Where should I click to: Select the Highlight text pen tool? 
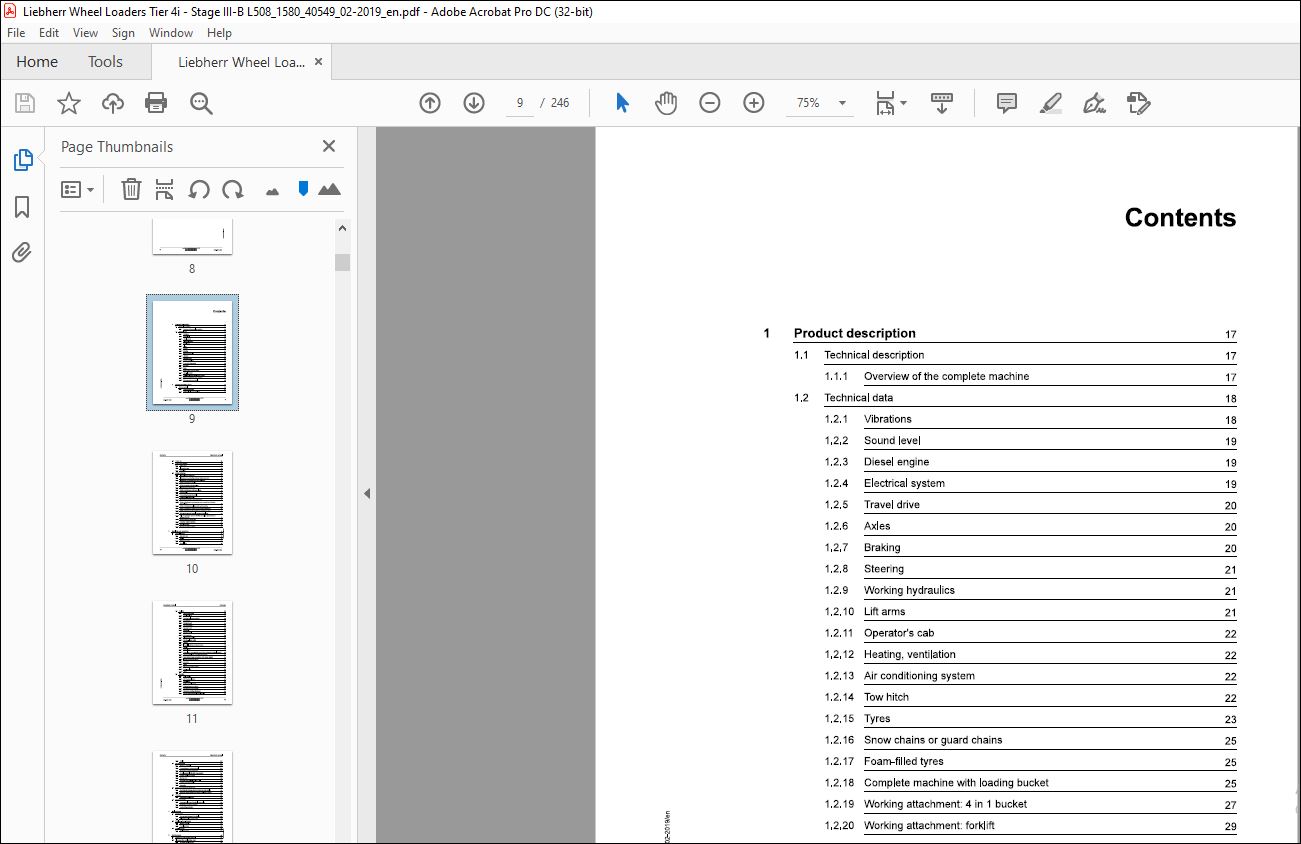[x=1050, y=103]
